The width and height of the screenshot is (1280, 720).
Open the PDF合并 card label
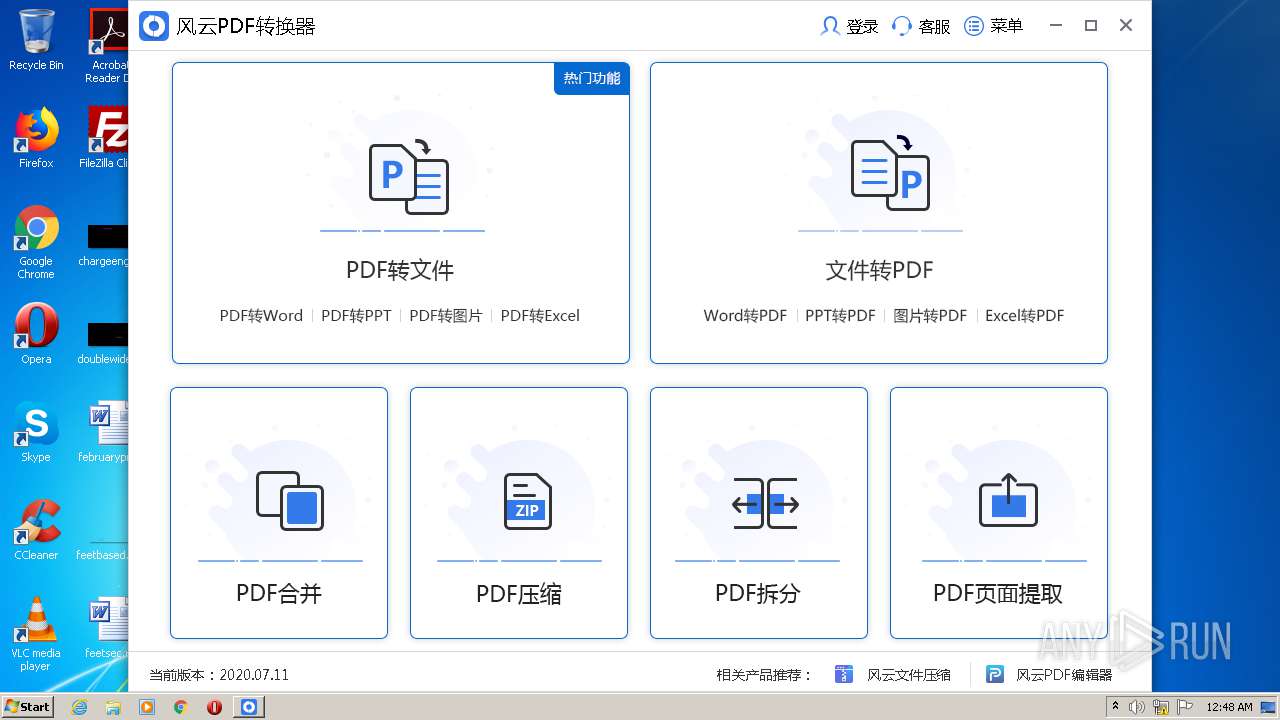279,593
